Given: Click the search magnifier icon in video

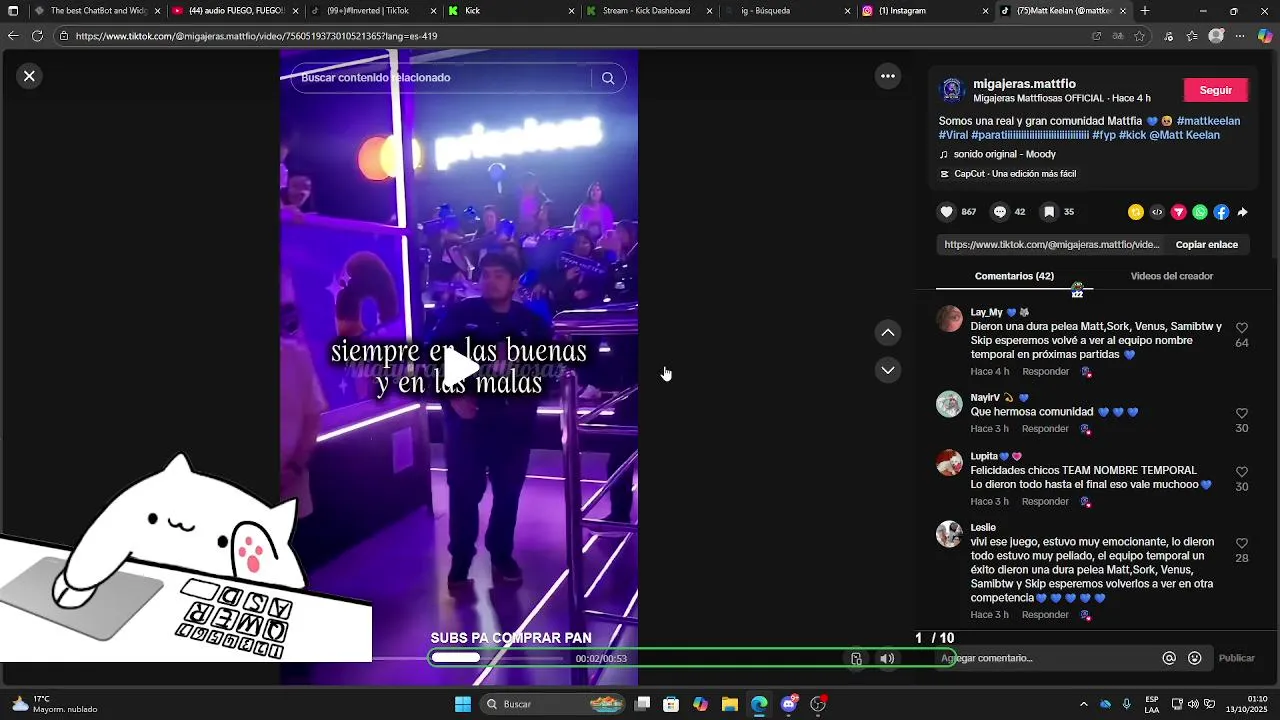Looking at the screenshot, I should coord(608,78).
